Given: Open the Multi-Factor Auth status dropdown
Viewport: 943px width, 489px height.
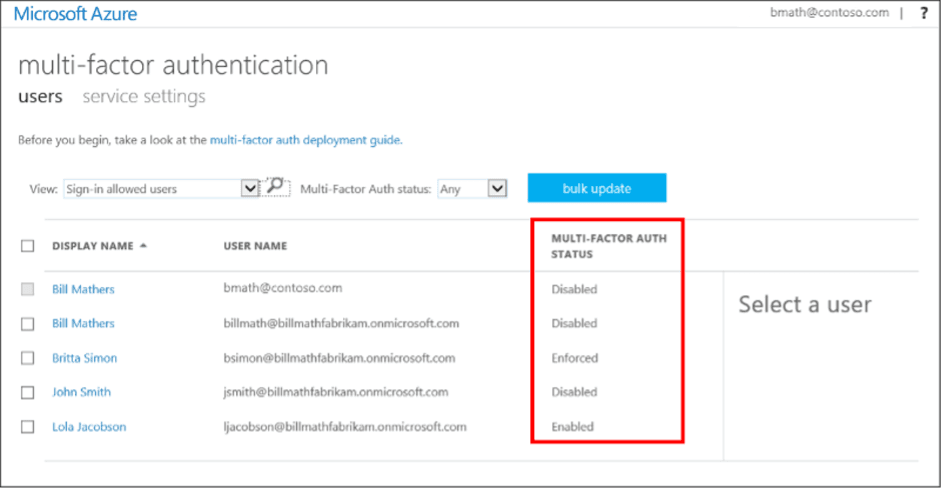Looking at the screenshot, I should [x=497, y=188].
